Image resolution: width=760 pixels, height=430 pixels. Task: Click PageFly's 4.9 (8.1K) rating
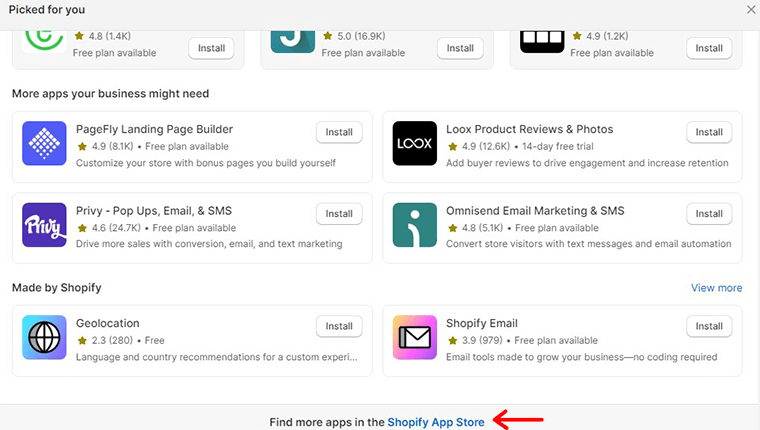105,146
